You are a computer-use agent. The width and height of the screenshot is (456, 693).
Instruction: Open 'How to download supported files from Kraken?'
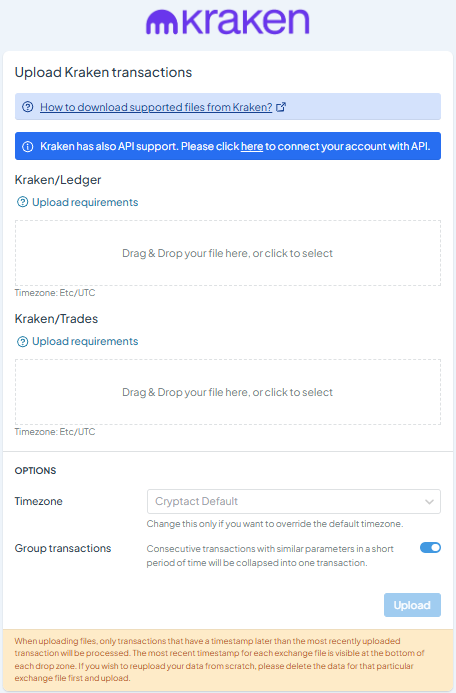coord(156,107)
